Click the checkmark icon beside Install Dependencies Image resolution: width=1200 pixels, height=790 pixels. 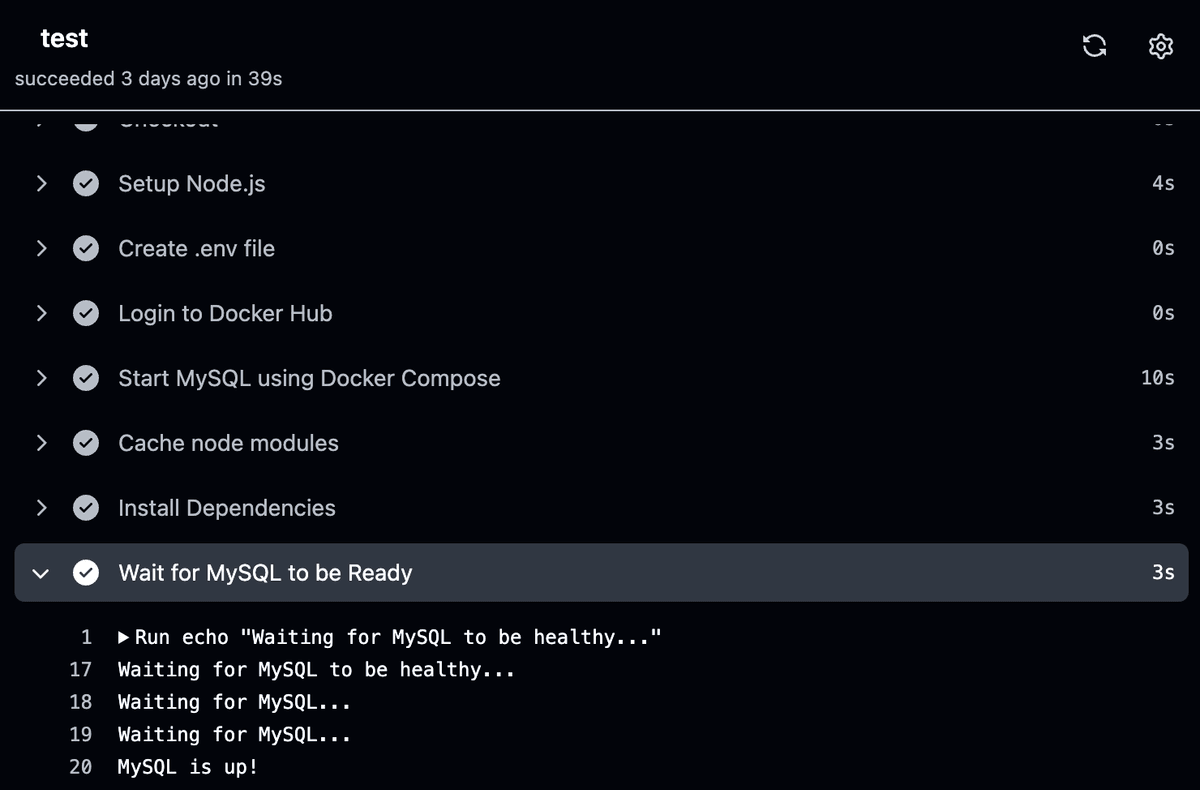pos(86,508)
